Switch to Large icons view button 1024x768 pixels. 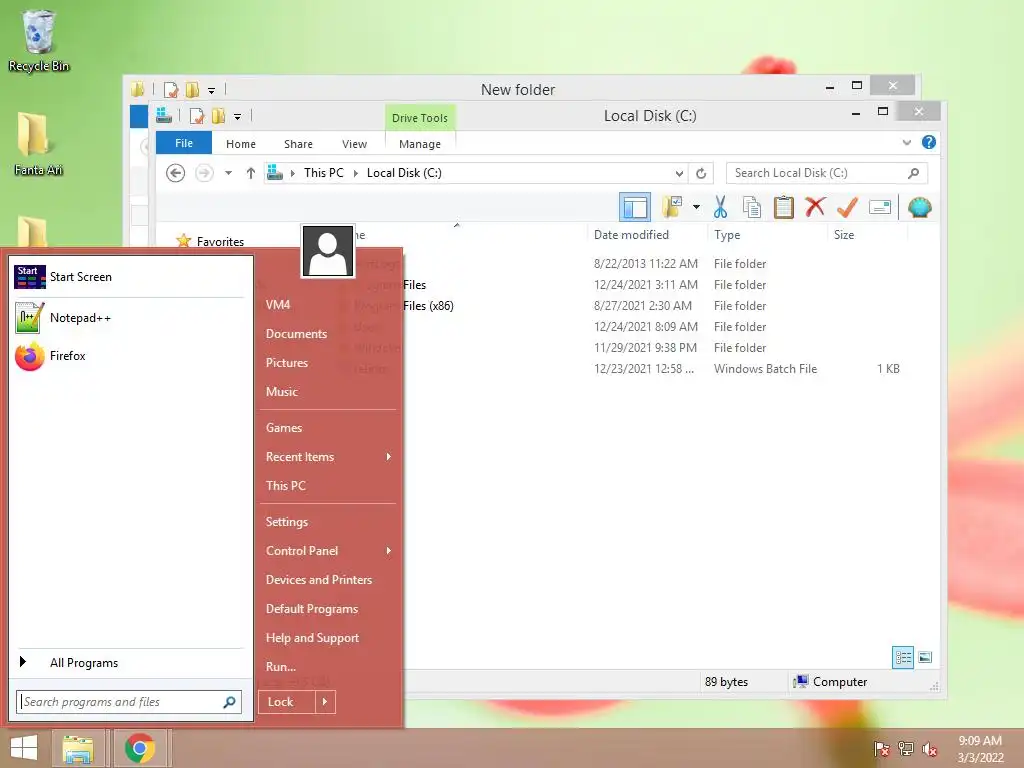[x=925, y=657]
